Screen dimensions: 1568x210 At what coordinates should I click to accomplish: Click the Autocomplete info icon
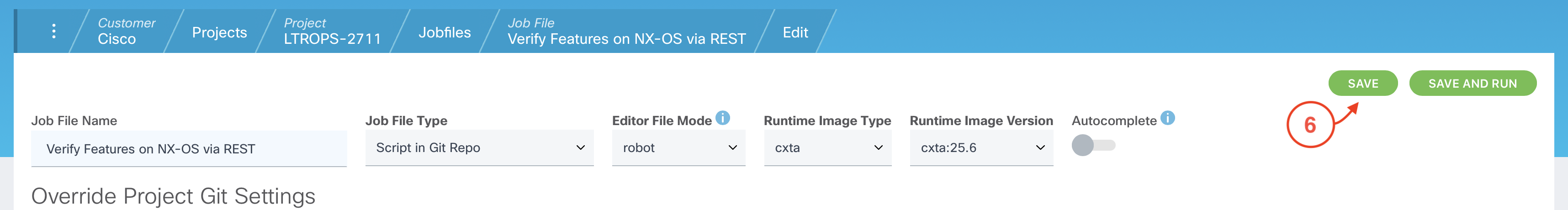(x=1167, y=118)
